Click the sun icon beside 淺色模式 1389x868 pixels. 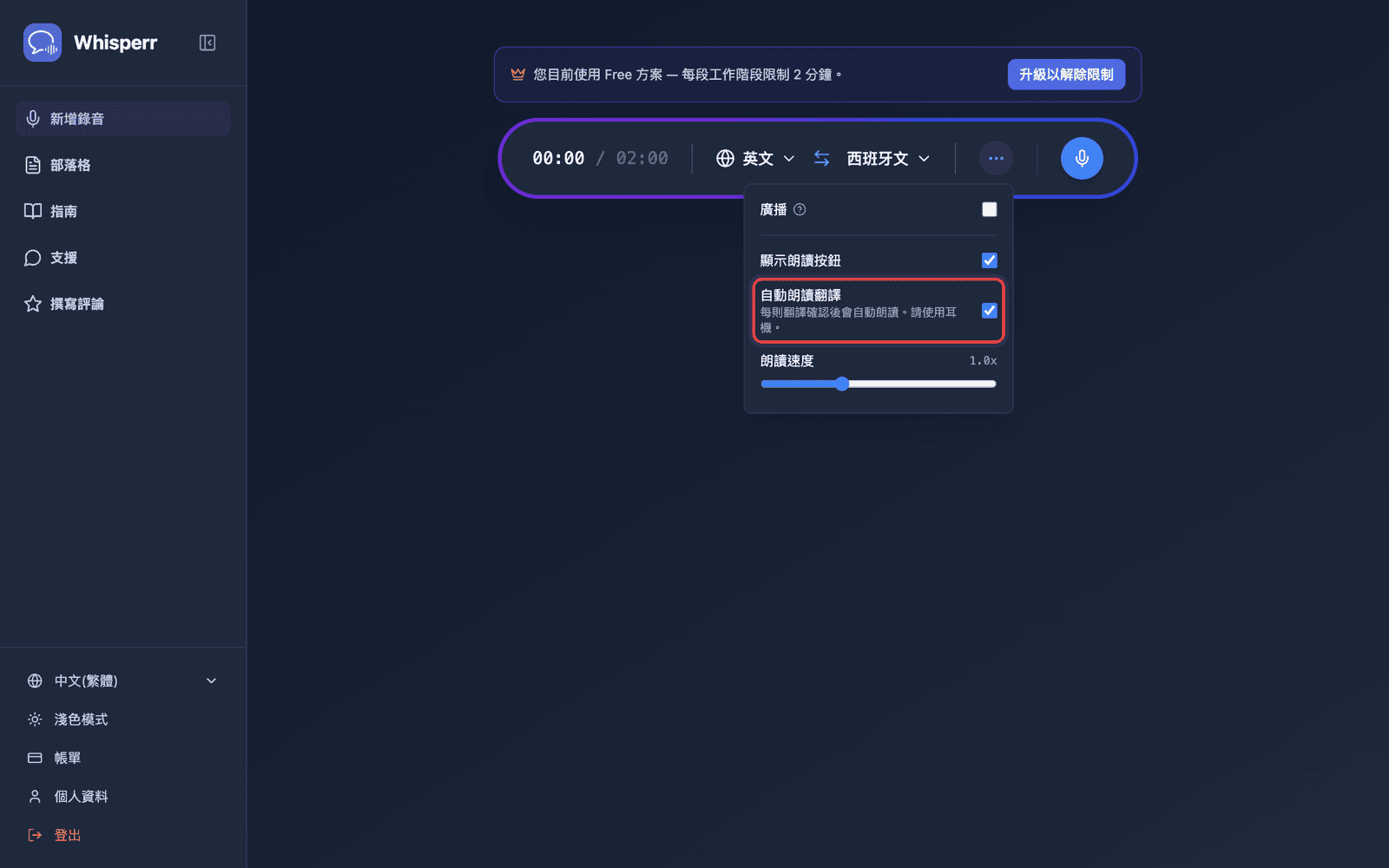35,720
